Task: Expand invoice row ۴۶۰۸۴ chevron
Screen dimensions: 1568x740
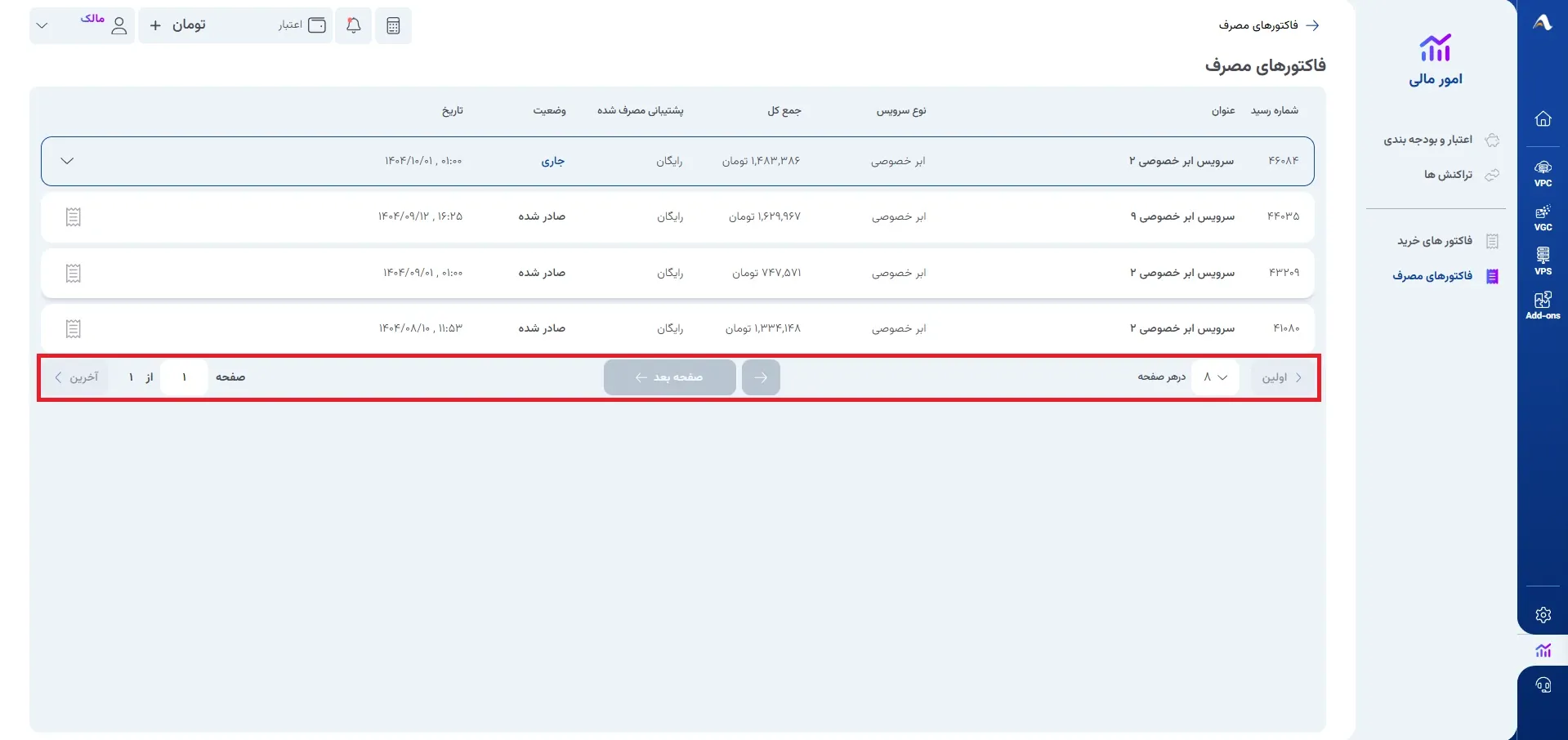Action: pyautogui.click(x=68, y=161)
